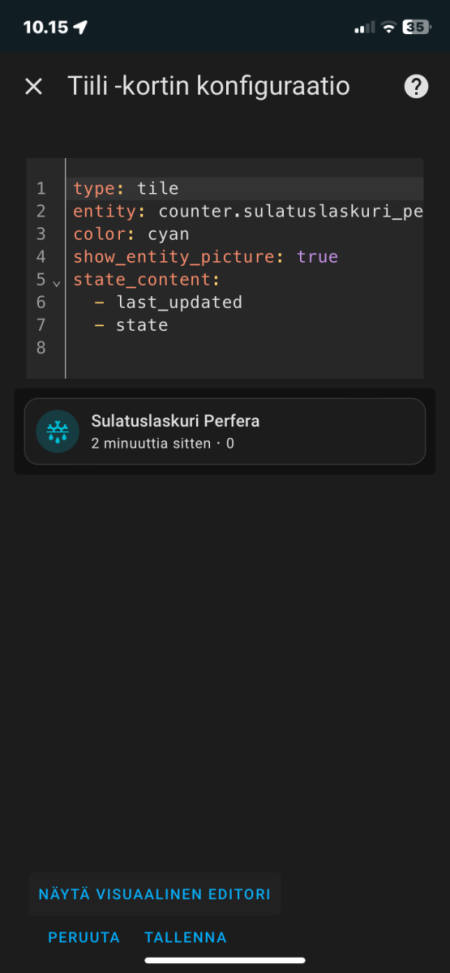Click the last_updated list item
The width and height of the screenshot is (450, 973).
169,302
